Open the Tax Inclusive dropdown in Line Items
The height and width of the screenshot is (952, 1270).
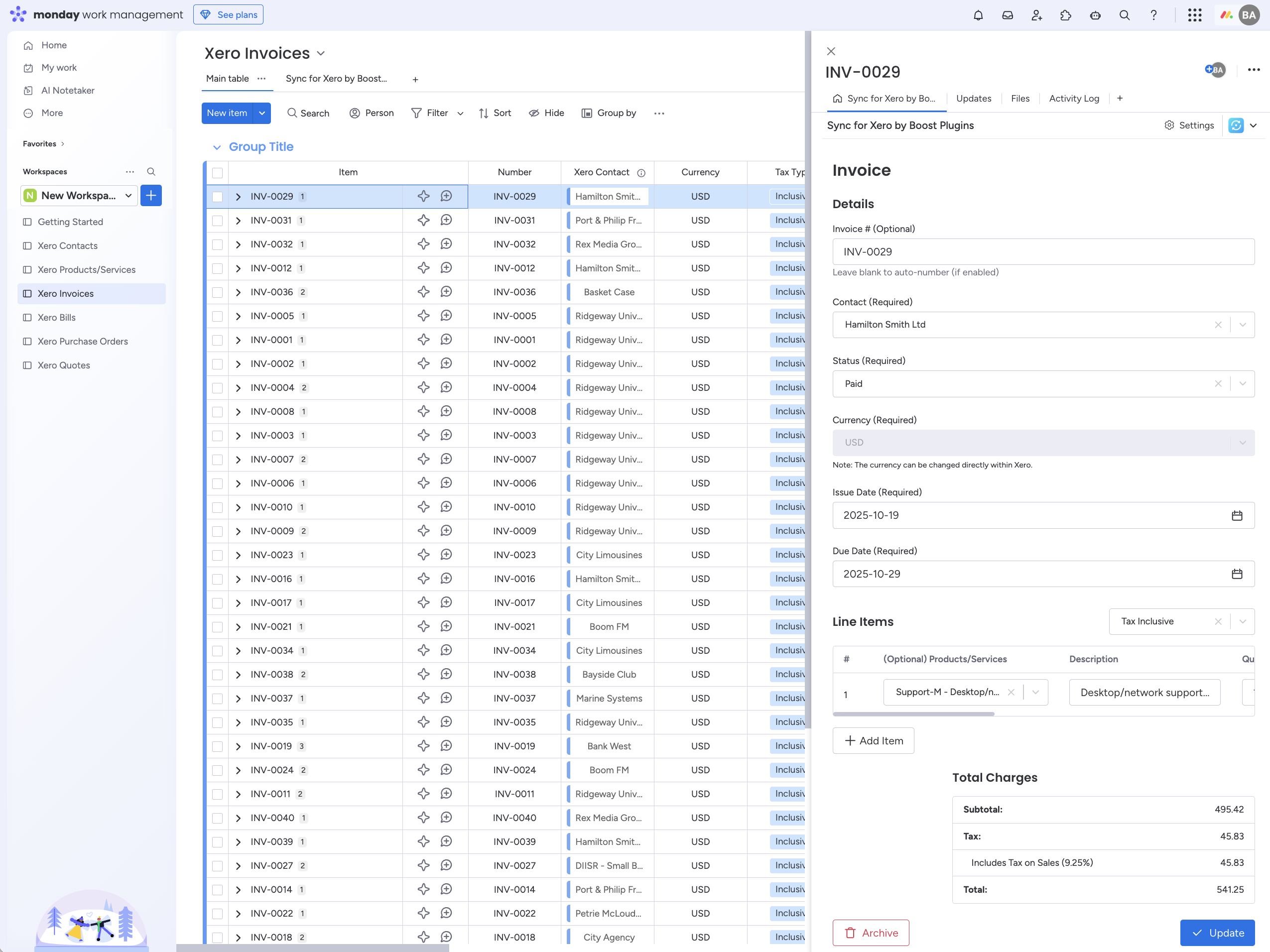coord(1243,621)
